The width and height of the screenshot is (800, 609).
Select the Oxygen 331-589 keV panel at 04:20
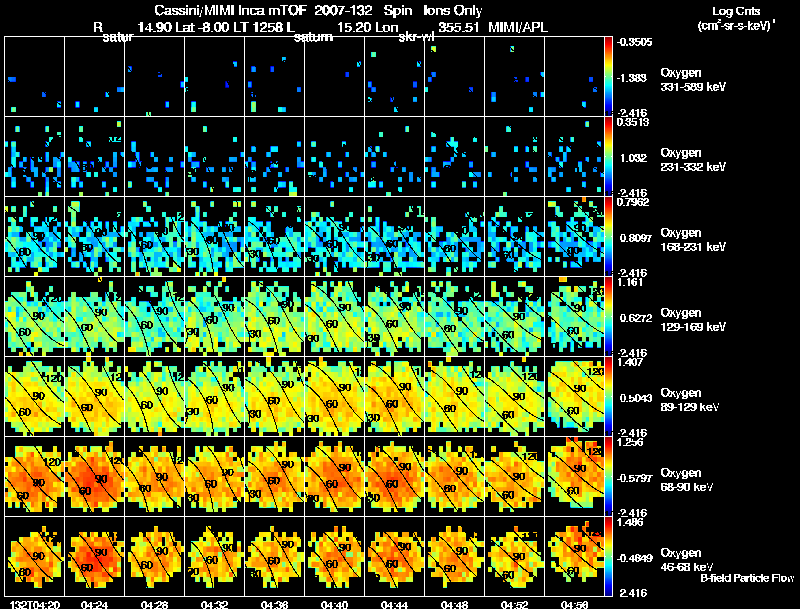pyautogui.click(x=35, y=77)
